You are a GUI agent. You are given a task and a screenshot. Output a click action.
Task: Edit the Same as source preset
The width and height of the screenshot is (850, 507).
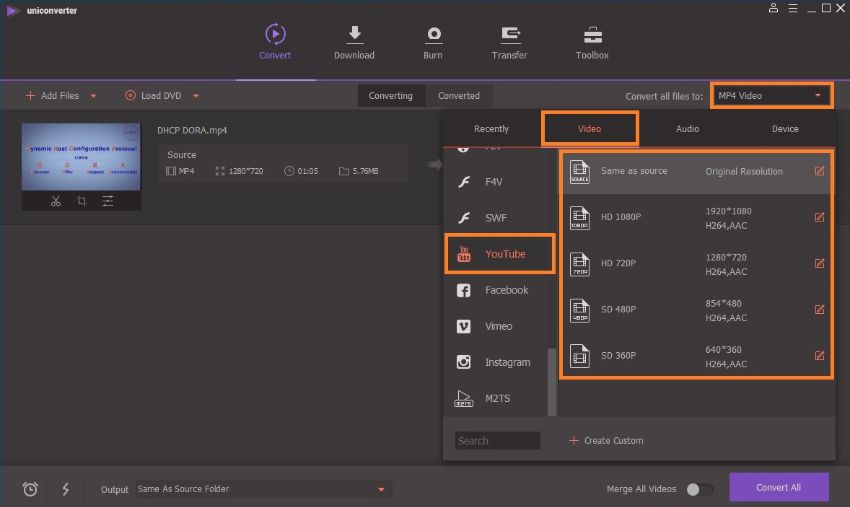(x=819, y=171)
